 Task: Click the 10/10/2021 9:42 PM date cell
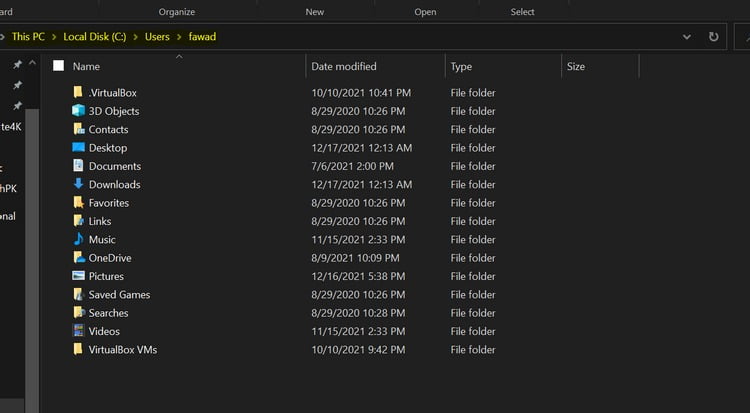[358, 350]
